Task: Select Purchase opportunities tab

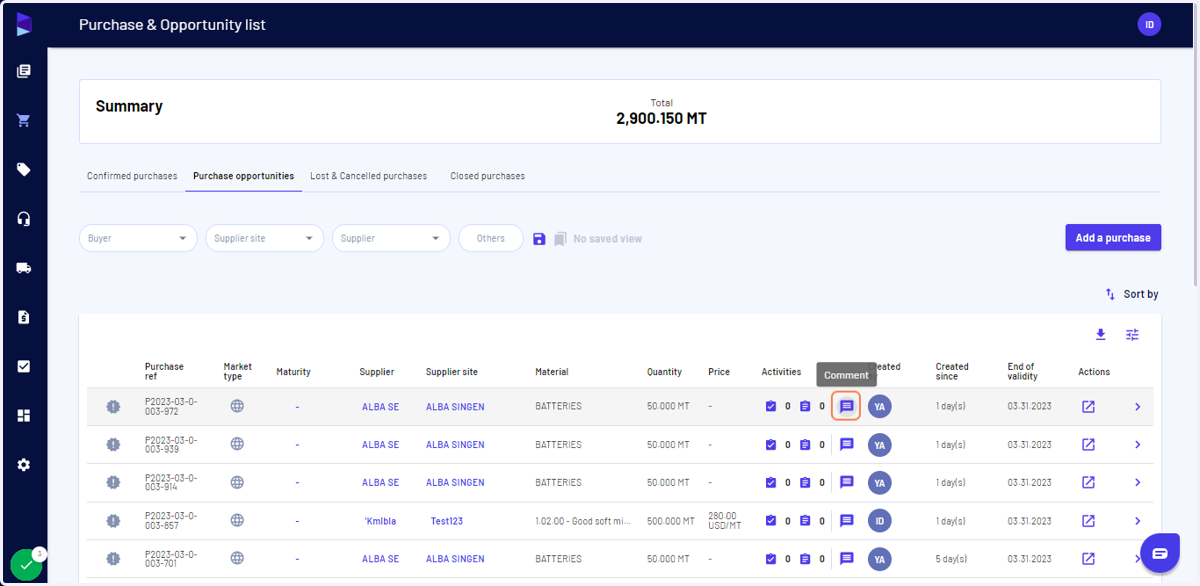Action: pos(243,176)
